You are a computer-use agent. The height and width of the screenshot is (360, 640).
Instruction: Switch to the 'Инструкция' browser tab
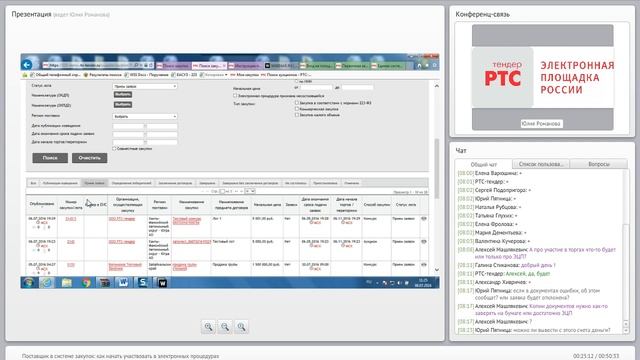[x=245, y=65]
